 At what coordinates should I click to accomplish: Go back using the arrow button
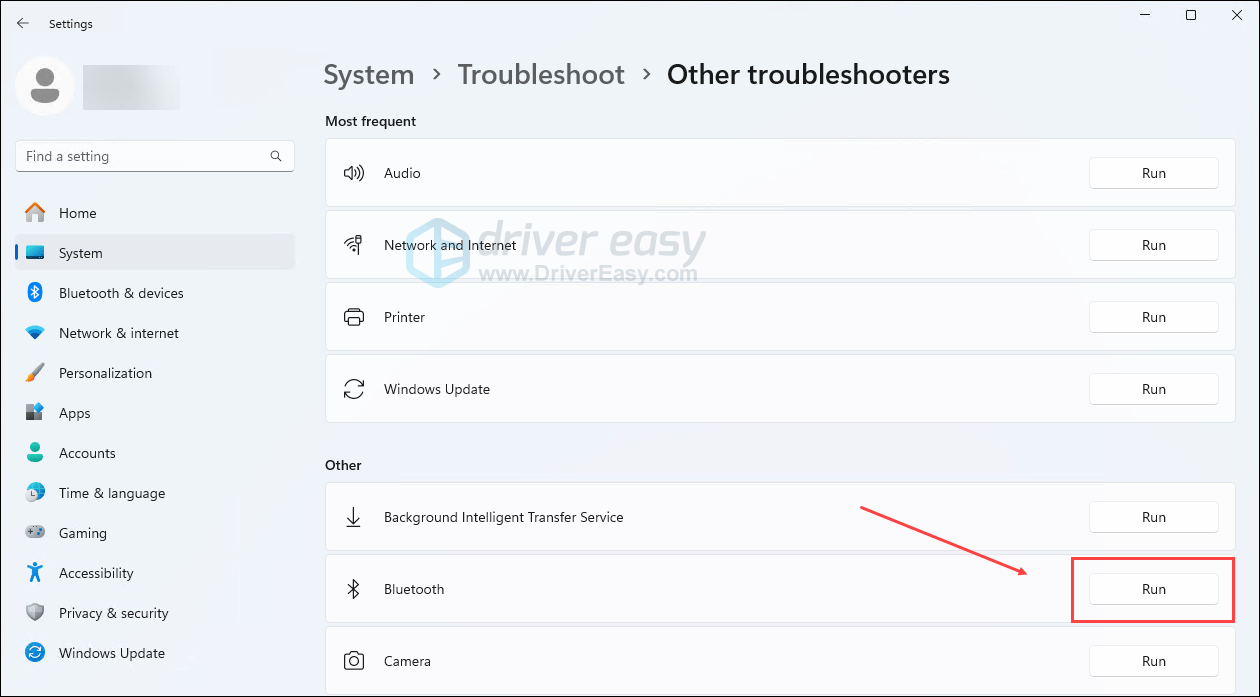(x=23, y=23)
